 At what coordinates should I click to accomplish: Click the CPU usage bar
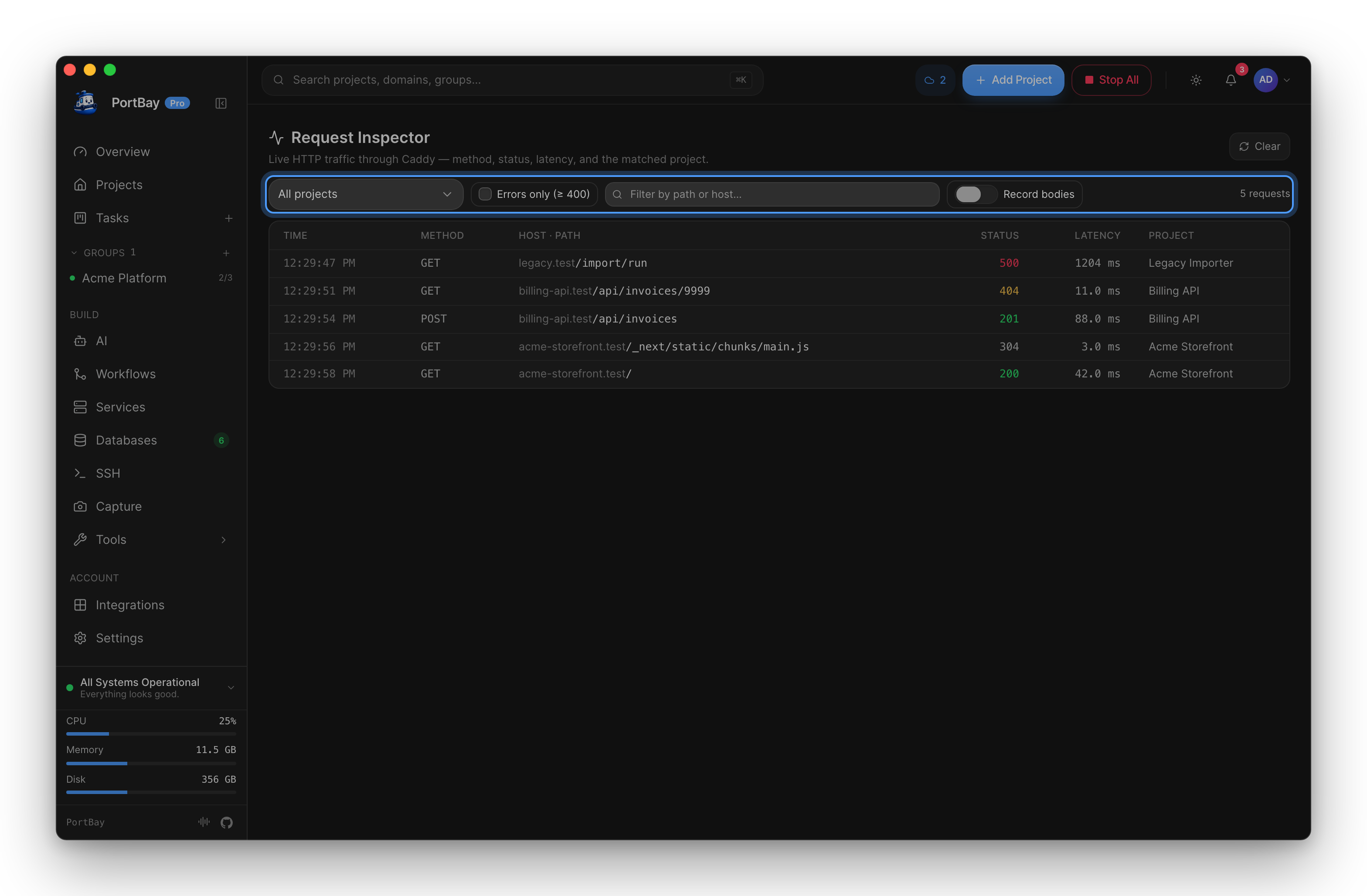pos(151,734)
